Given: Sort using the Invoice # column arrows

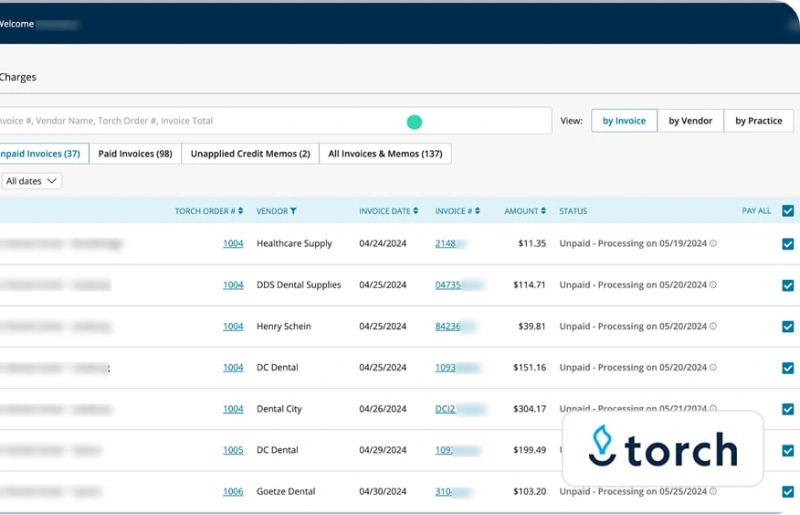Looking at the screenshot, I should [x=477, y=211].
